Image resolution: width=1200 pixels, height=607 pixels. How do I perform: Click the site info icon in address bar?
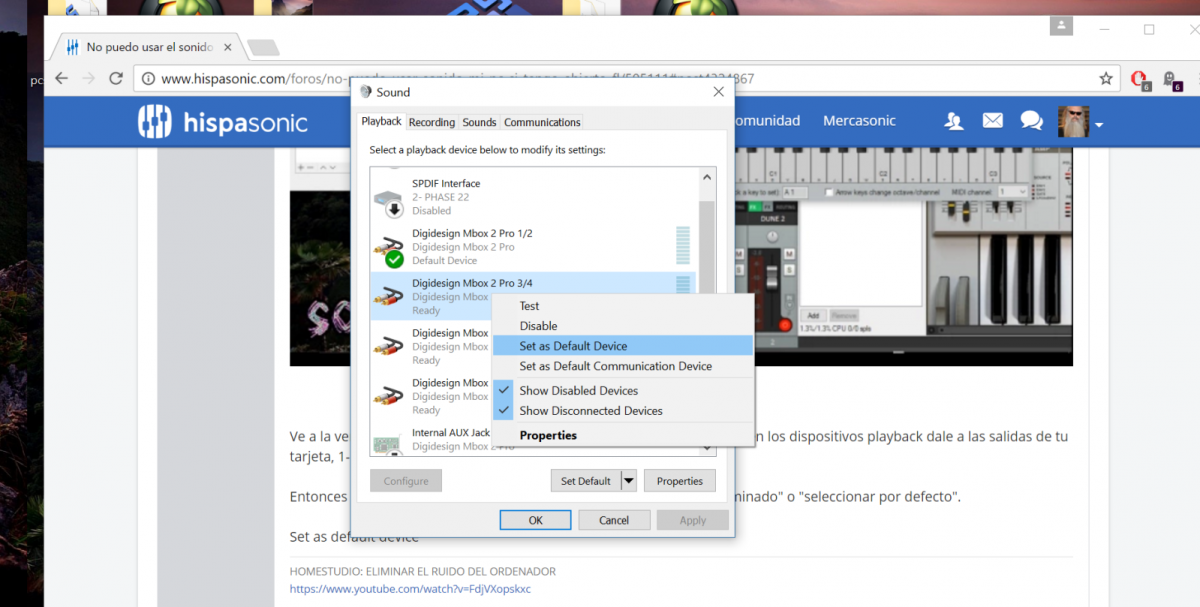148,78
